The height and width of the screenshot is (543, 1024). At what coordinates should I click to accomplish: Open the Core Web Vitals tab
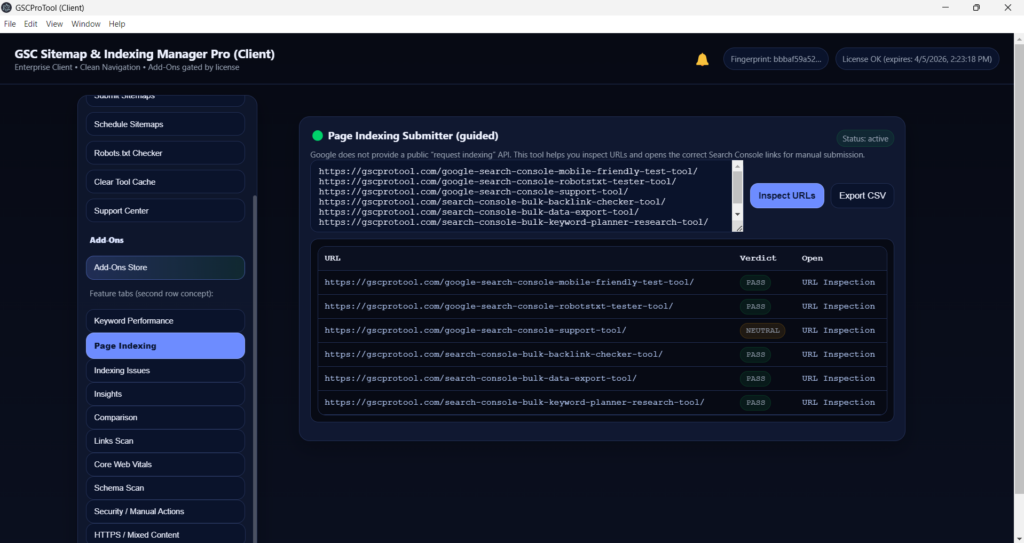click(165, 465)
